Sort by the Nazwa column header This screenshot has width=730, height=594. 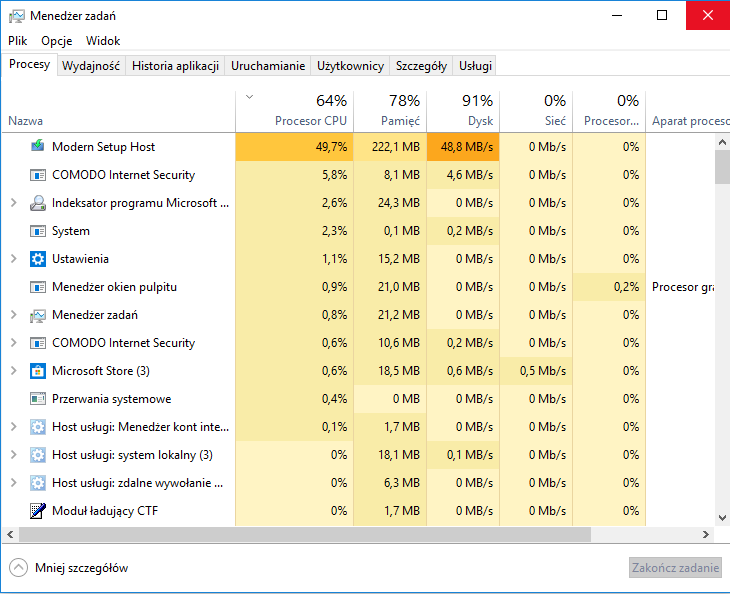[119, 112]
